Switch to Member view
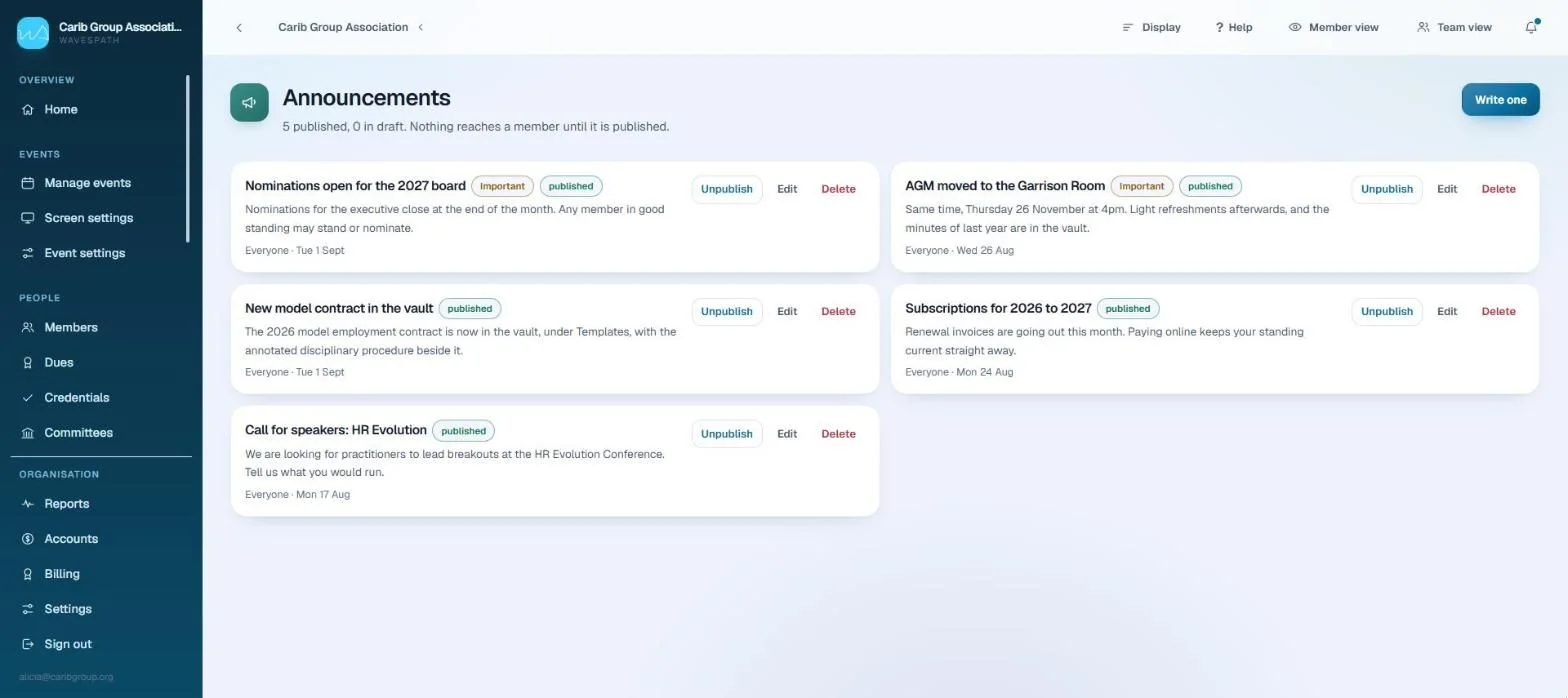This screenshot has width=1568, height=698. coord(1333,27)
